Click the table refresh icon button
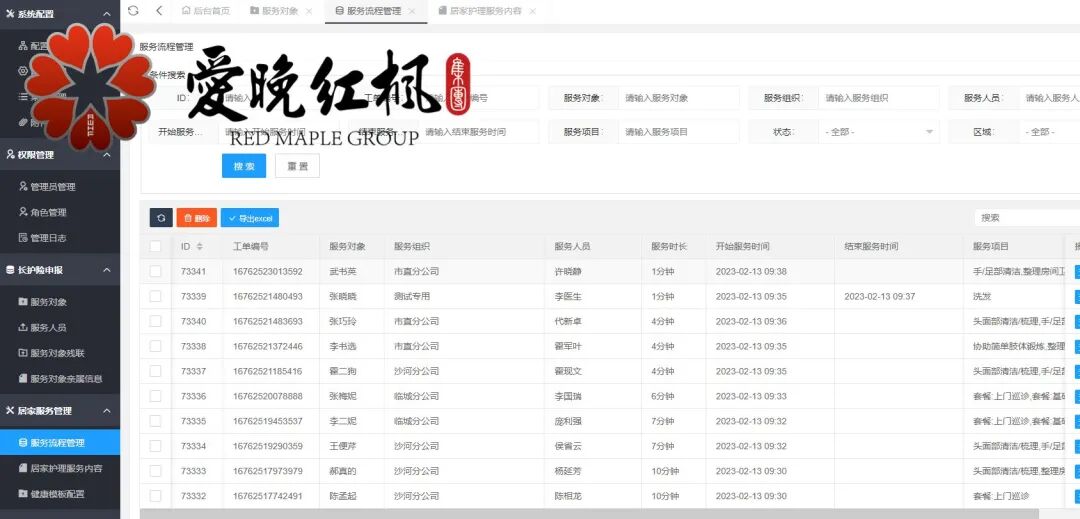Viewport: 1080px width, 519px height. tap(160, 218)
